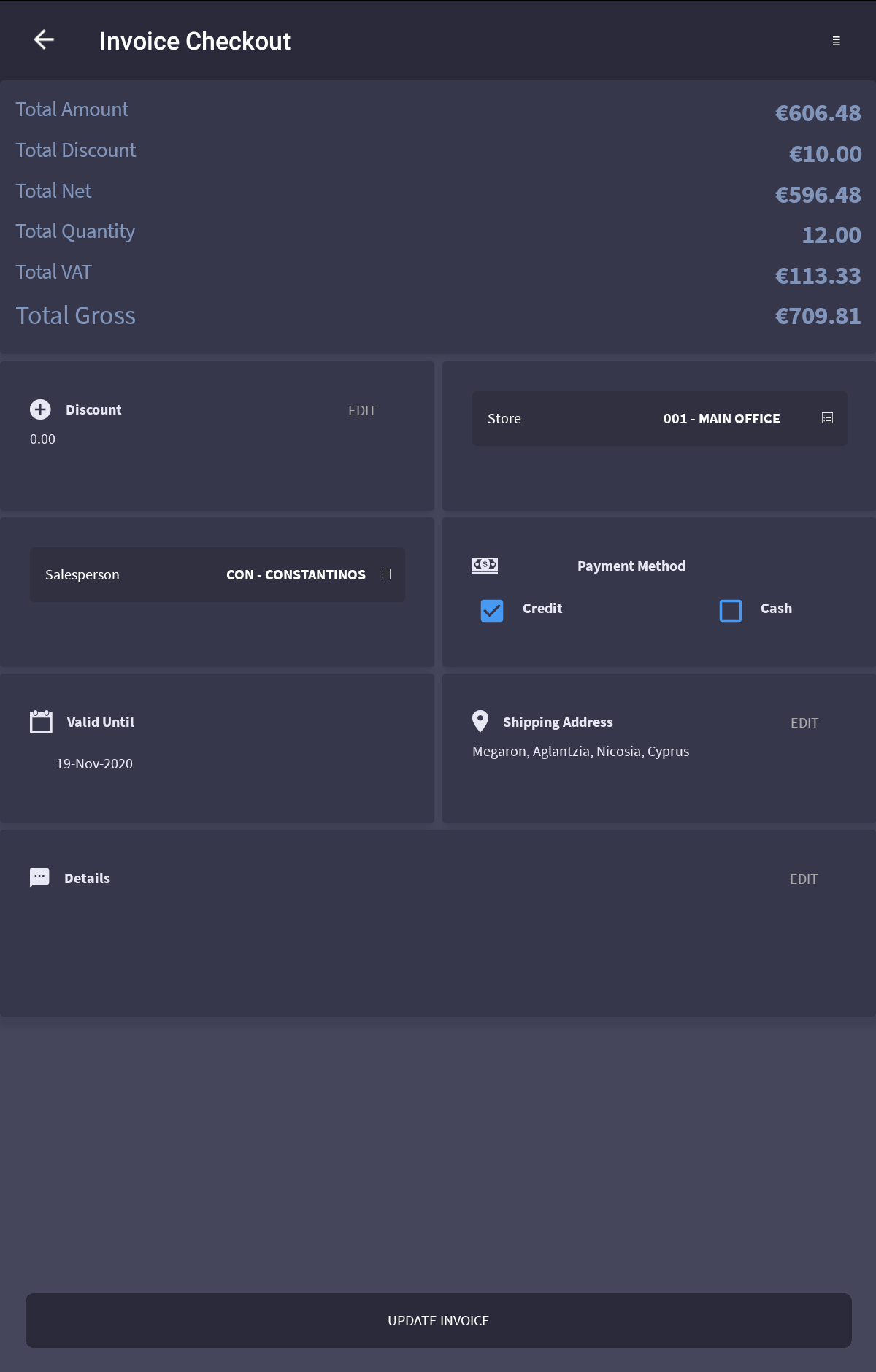Click the plus icon beside Discount
Image resolution: width=876 pixels, height=1372 pixels.
click(40, 409)
